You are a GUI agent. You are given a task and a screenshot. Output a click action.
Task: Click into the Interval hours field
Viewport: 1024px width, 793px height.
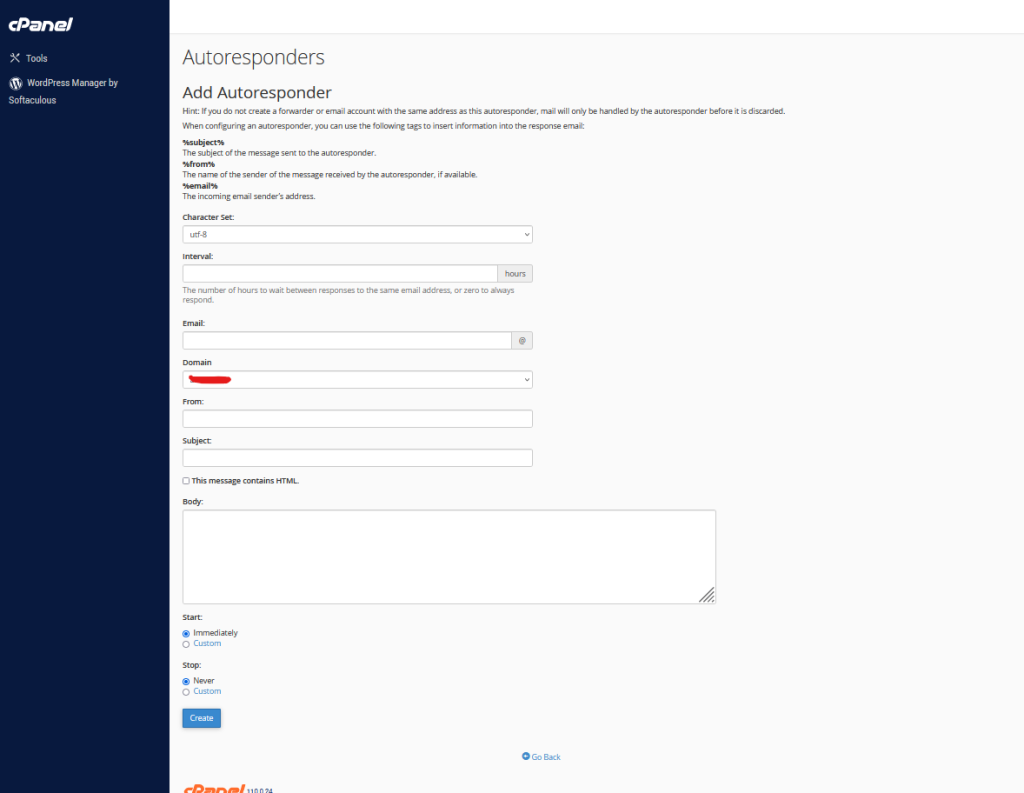coord(340,273)
